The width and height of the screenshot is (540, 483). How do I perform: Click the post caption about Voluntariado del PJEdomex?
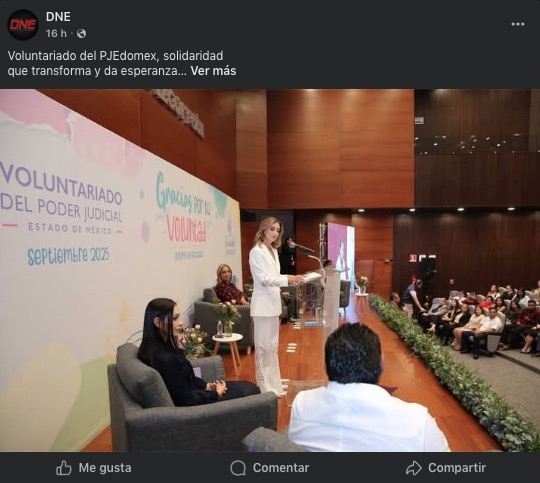(x=122, y=63)
